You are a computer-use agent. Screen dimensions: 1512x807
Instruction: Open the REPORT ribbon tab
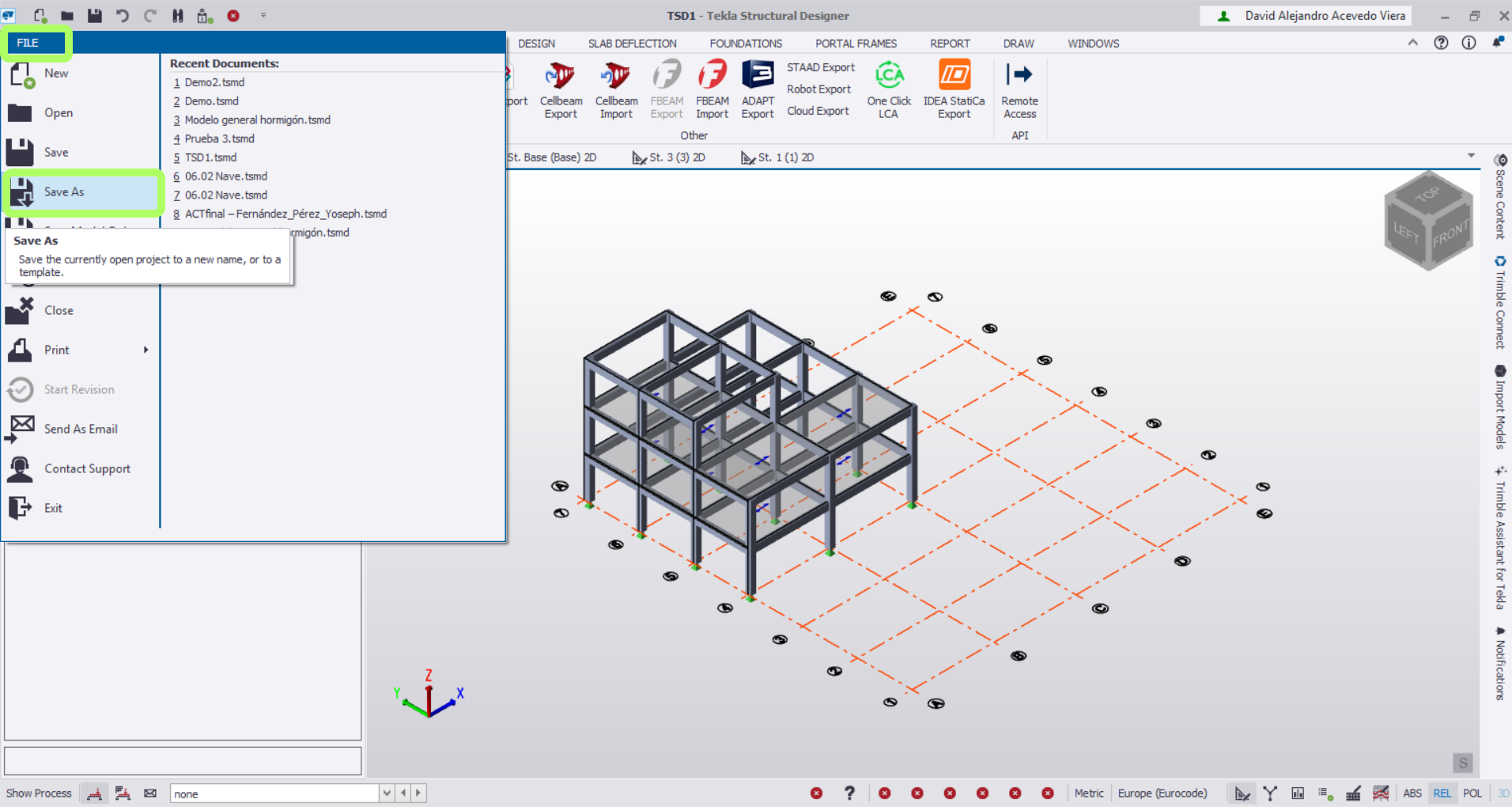pos(950,44)
